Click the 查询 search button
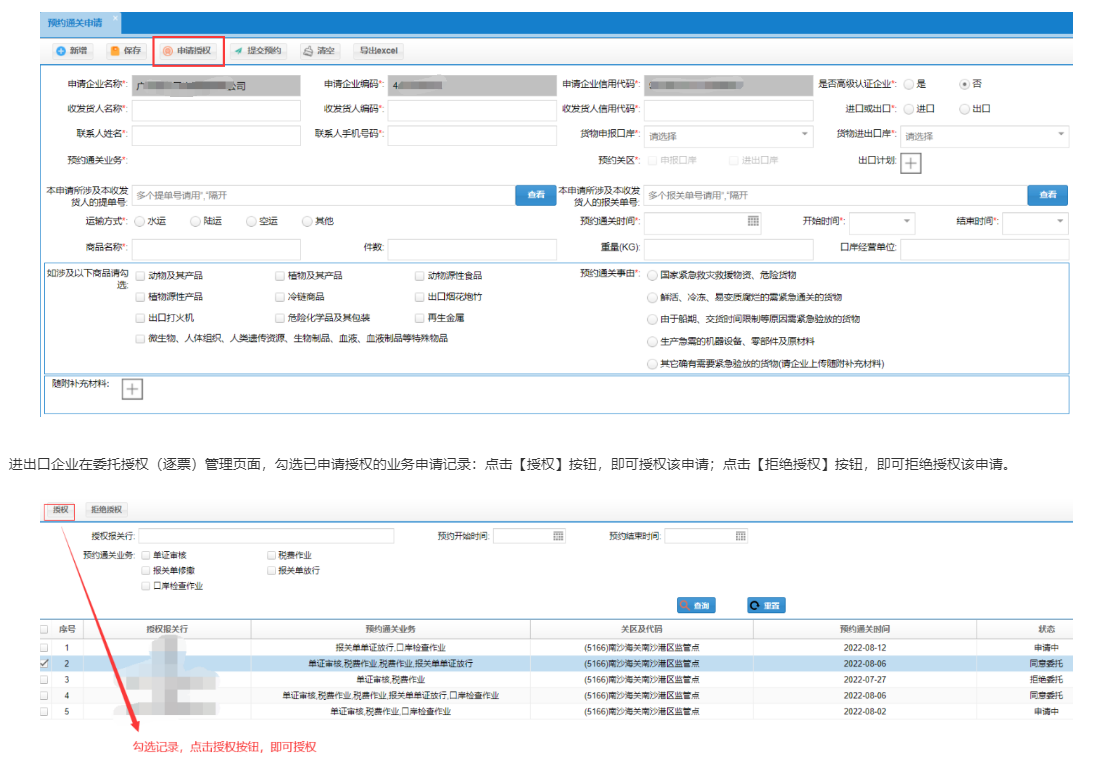 (696, 605)
